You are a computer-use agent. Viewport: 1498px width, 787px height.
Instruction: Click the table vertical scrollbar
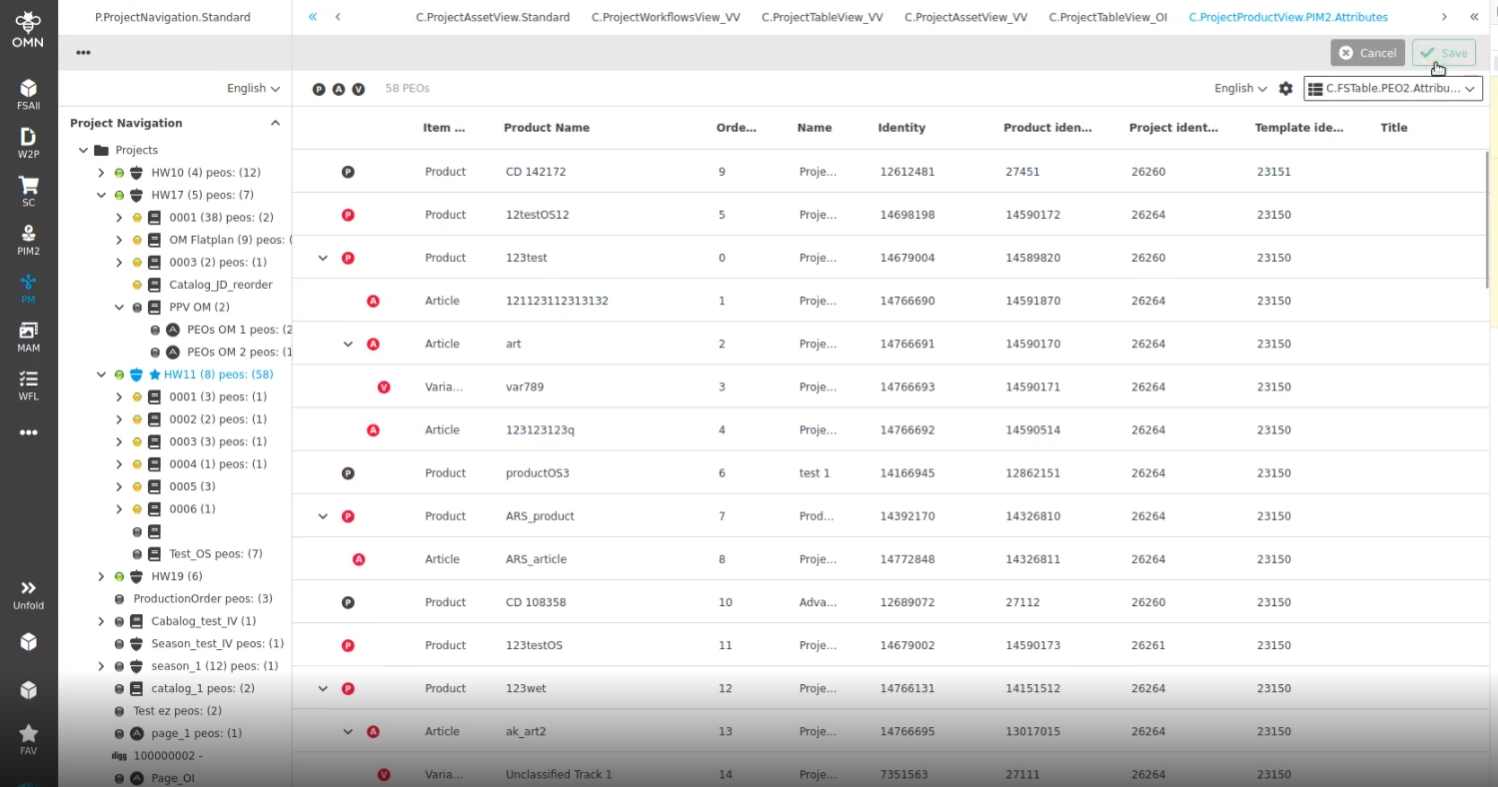coord(1488,220)
